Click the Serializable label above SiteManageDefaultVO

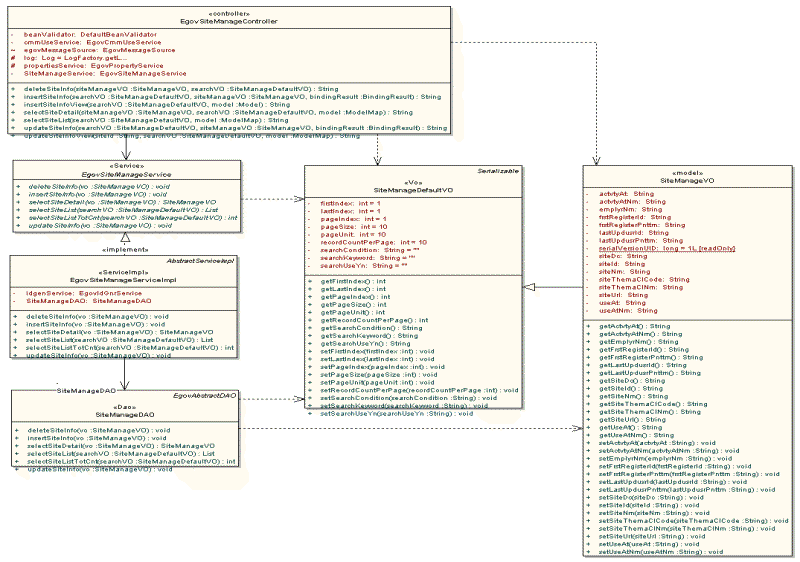coord(500,172)
